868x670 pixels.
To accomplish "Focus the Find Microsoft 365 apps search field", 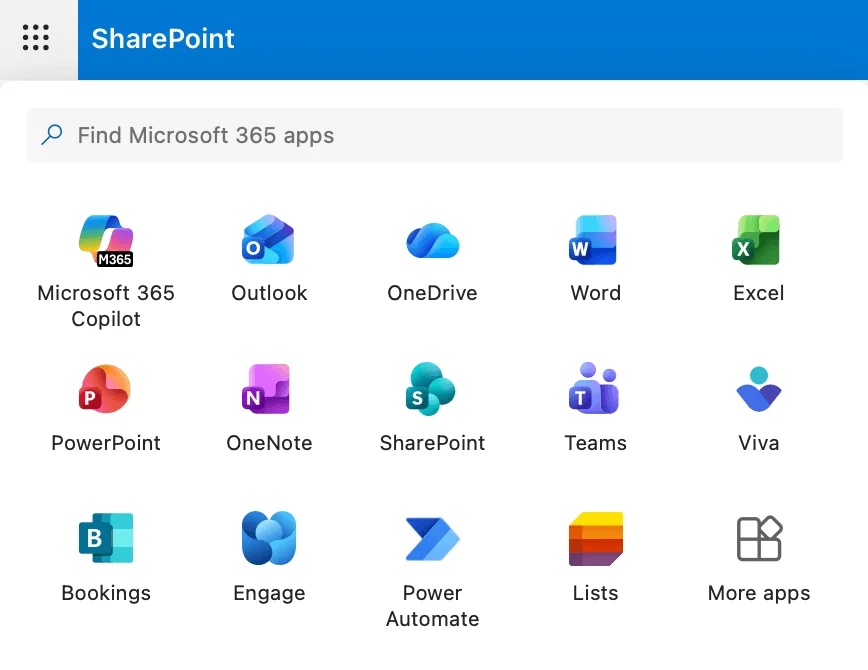I will point(435,136).
